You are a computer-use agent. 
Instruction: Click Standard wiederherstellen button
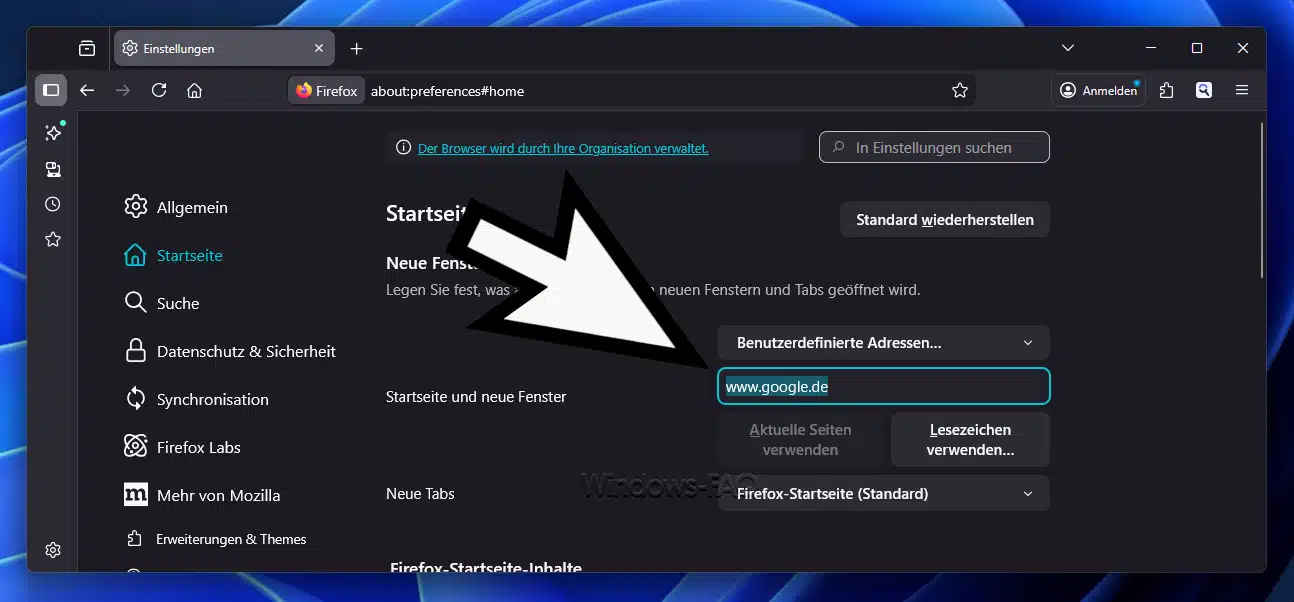tap(944, 219)
